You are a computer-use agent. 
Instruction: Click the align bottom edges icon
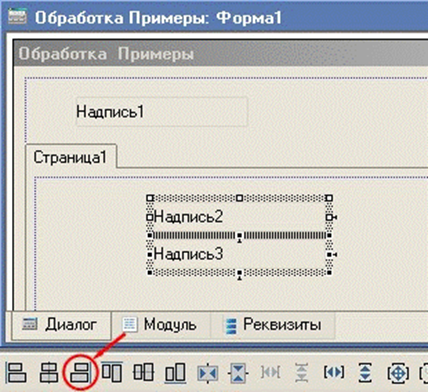point(175,372)
